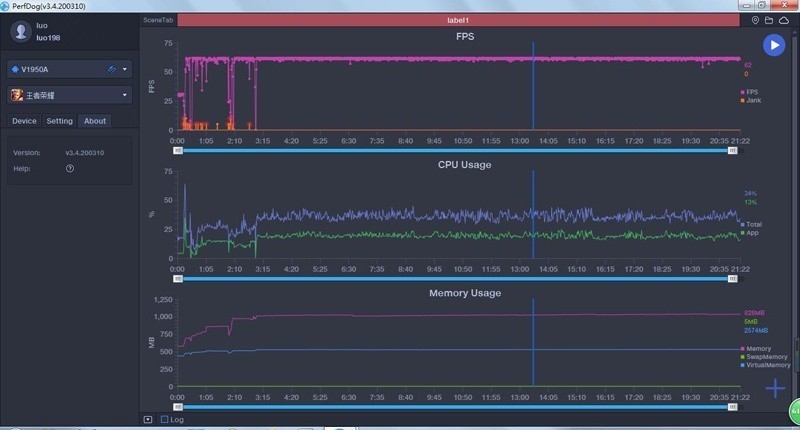Click the FPS chart title
The width and height of the screenshot is (800, 430).
click(x=465, y=37)
